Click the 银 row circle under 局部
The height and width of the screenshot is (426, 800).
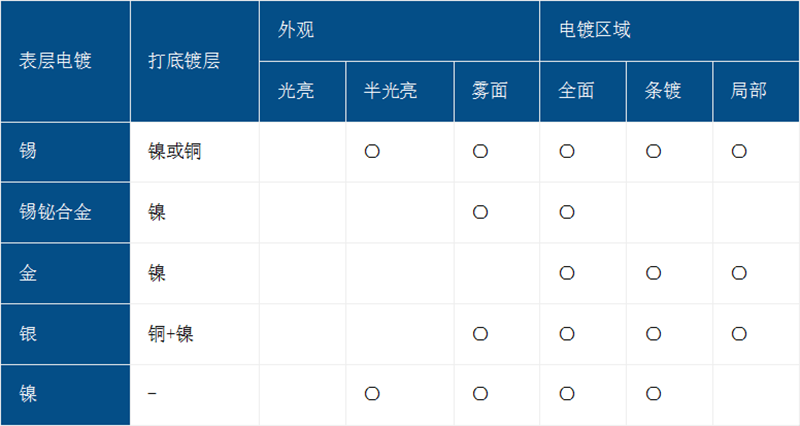coord(740,334)
